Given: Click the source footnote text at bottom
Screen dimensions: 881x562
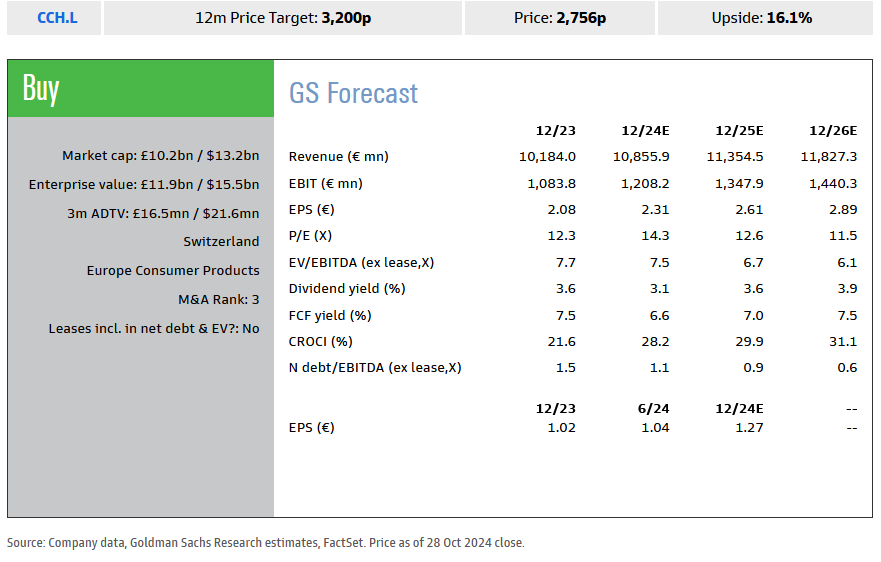Looking at the screenshot, I should coord(265,543).
